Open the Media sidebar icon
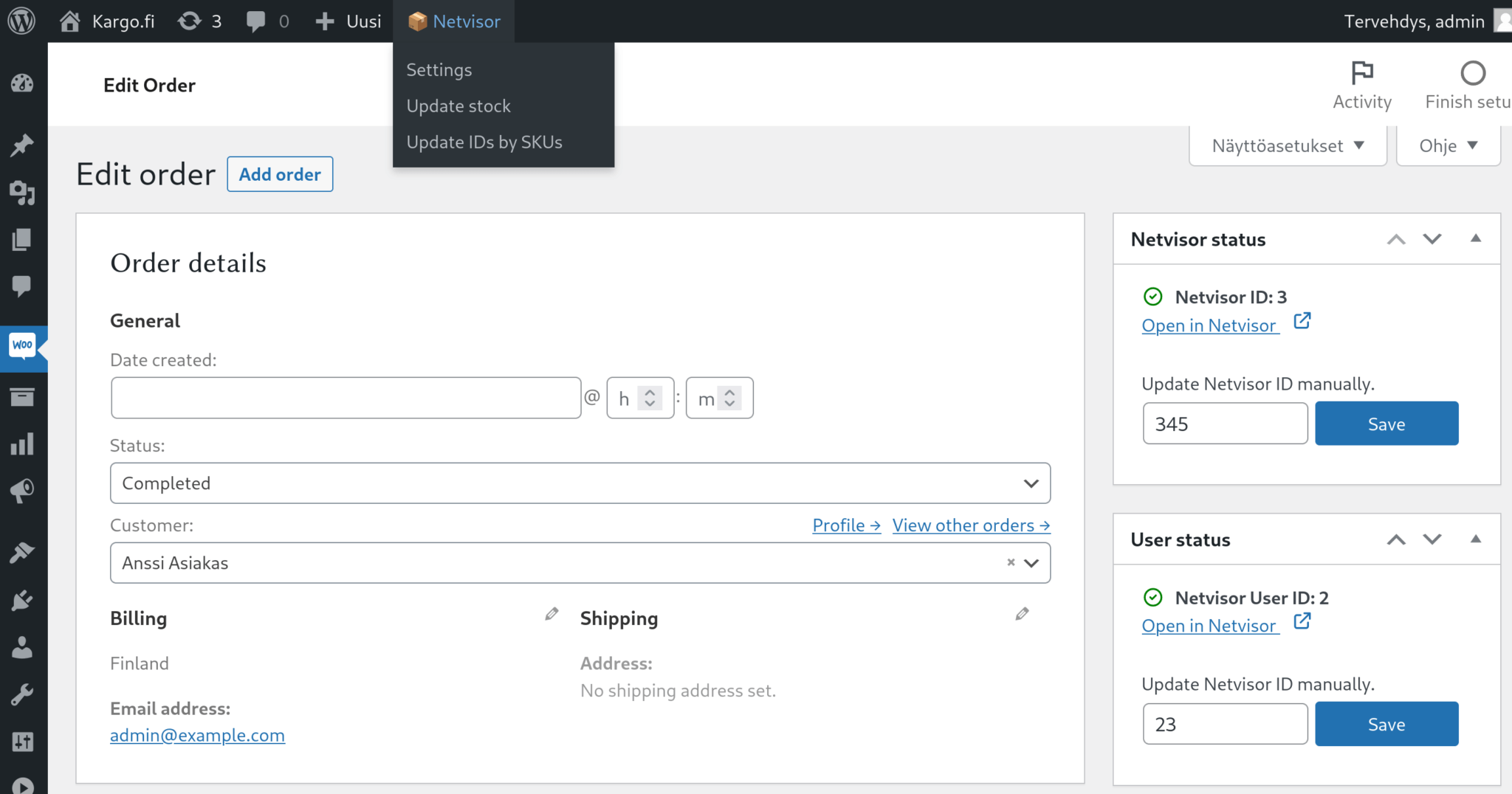The image size is (1512, 794). [x=22, y=193]
